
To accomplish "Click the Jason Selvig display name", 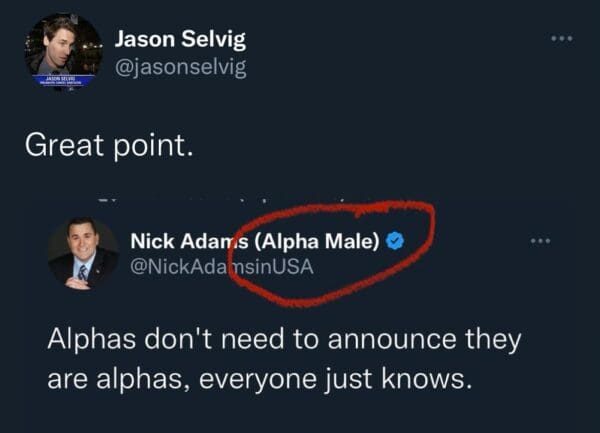I will 180,40.
